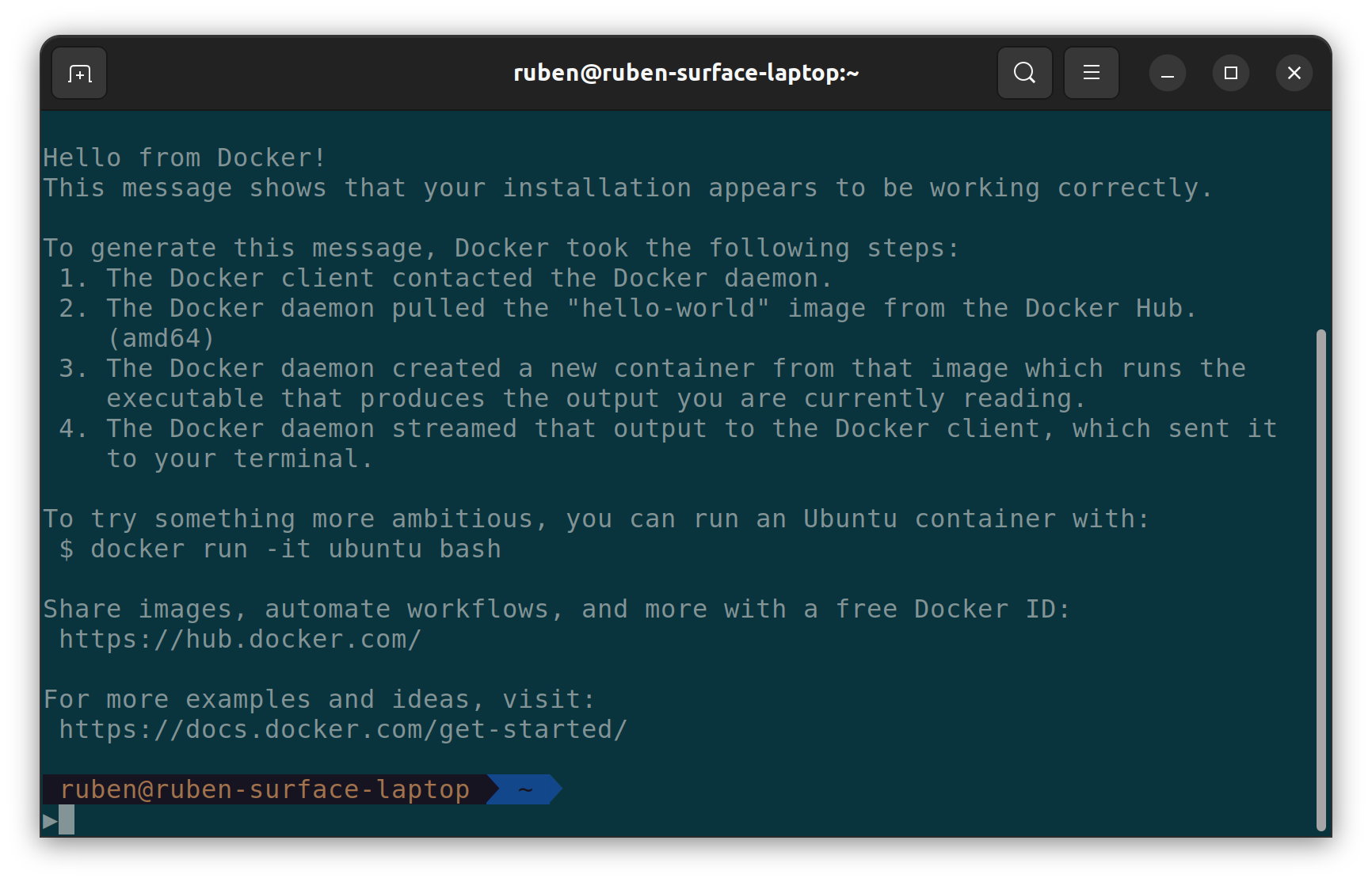The height and width of the screenshot is (882, 1372).
Task: Click the "(amd64)" architecture text
Action: tap(161, 338)
